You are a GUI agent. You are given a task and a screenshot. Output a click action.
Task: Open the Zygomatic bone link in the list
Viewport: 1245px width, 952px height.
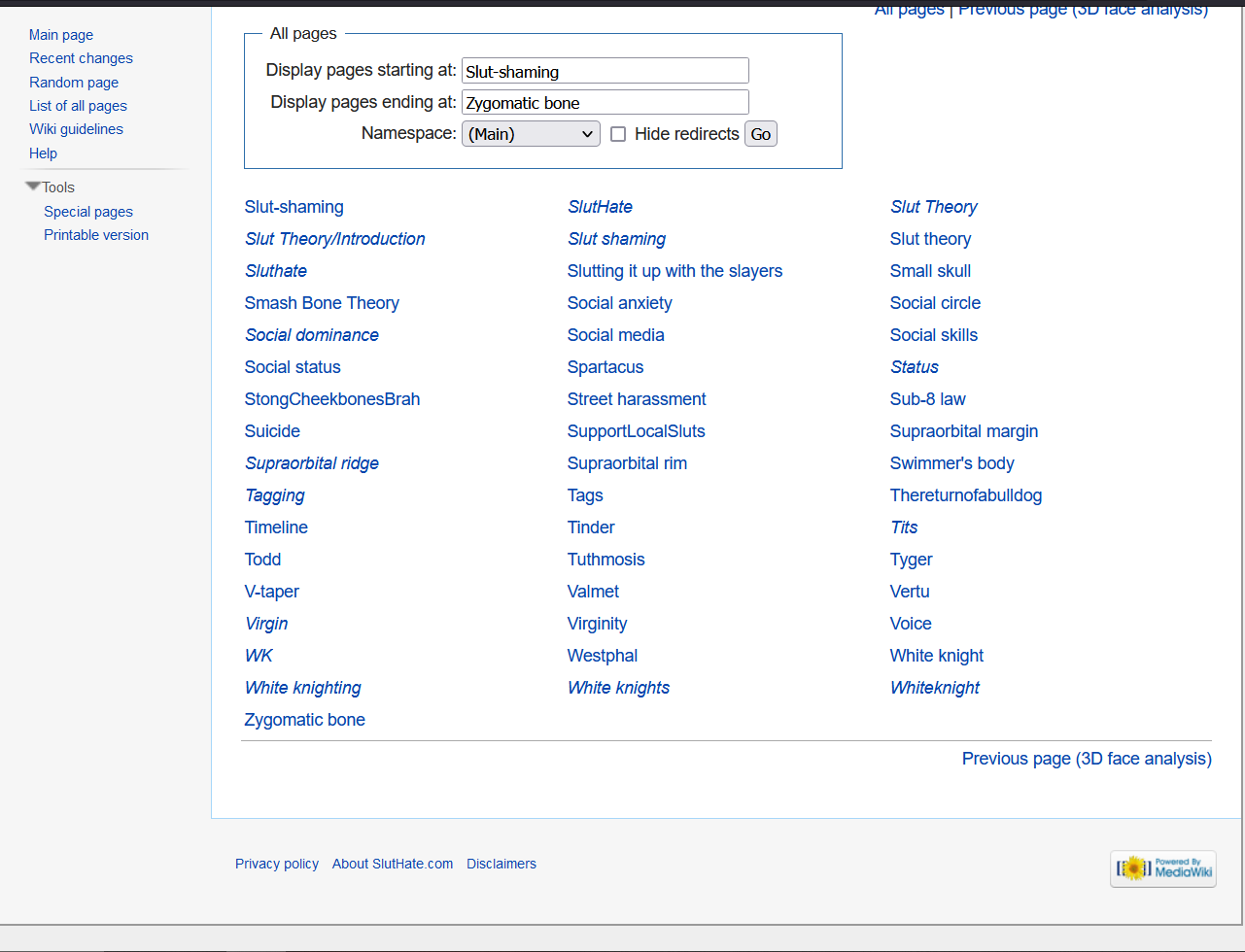(x=305, y=720)
